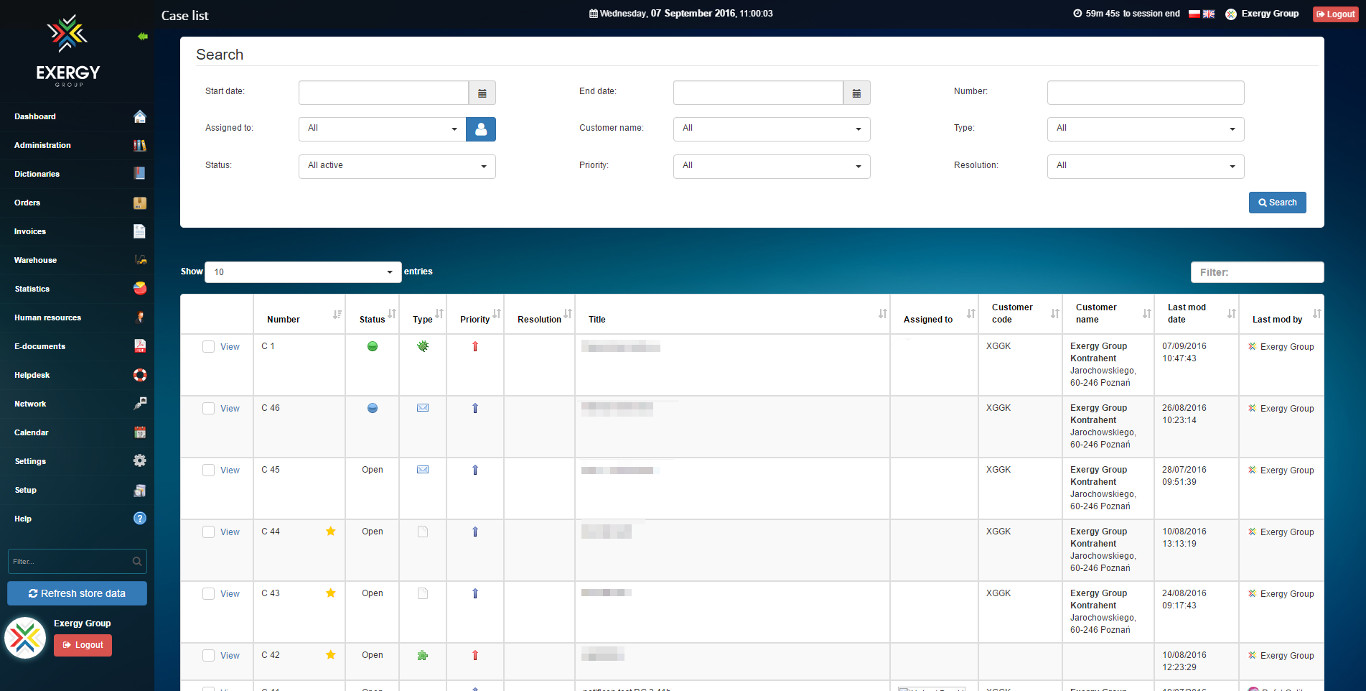Open Warehouse via its forklift icon
This screenshot has width=1366, height=691.
coord(140,260)
